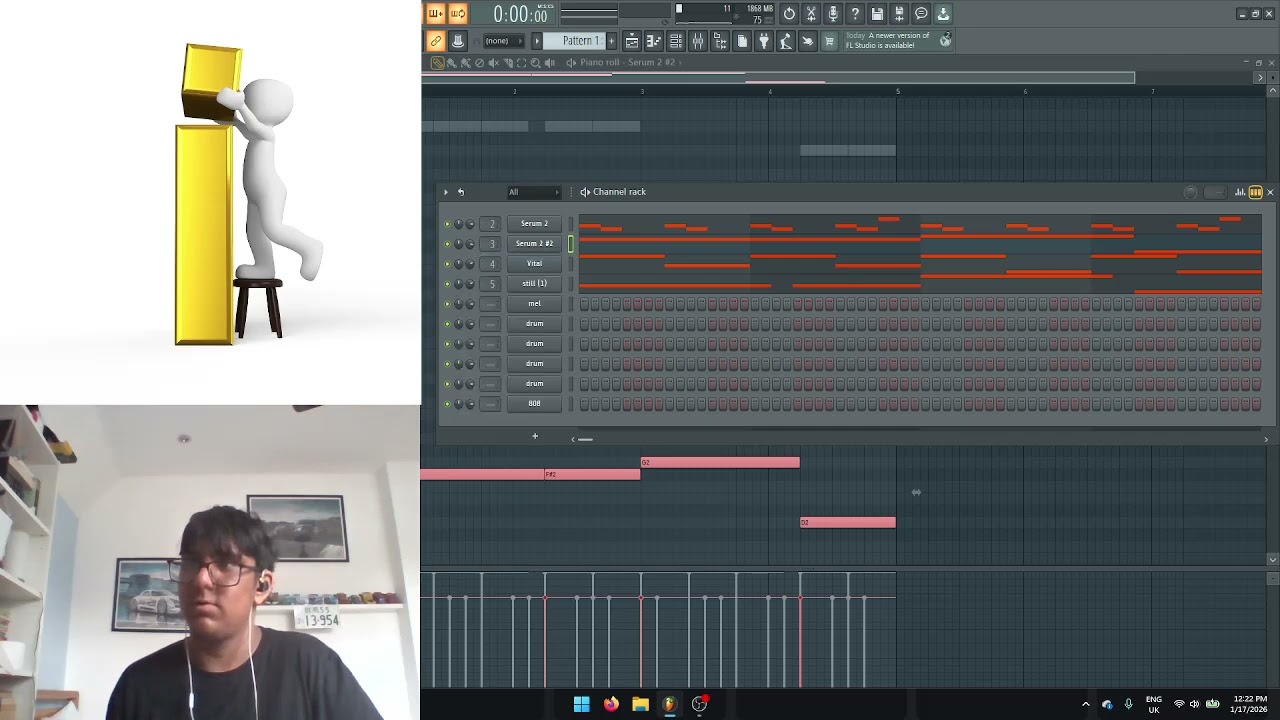
Task: Click the close all windows arrow icon
Action: tap(807, 41)
